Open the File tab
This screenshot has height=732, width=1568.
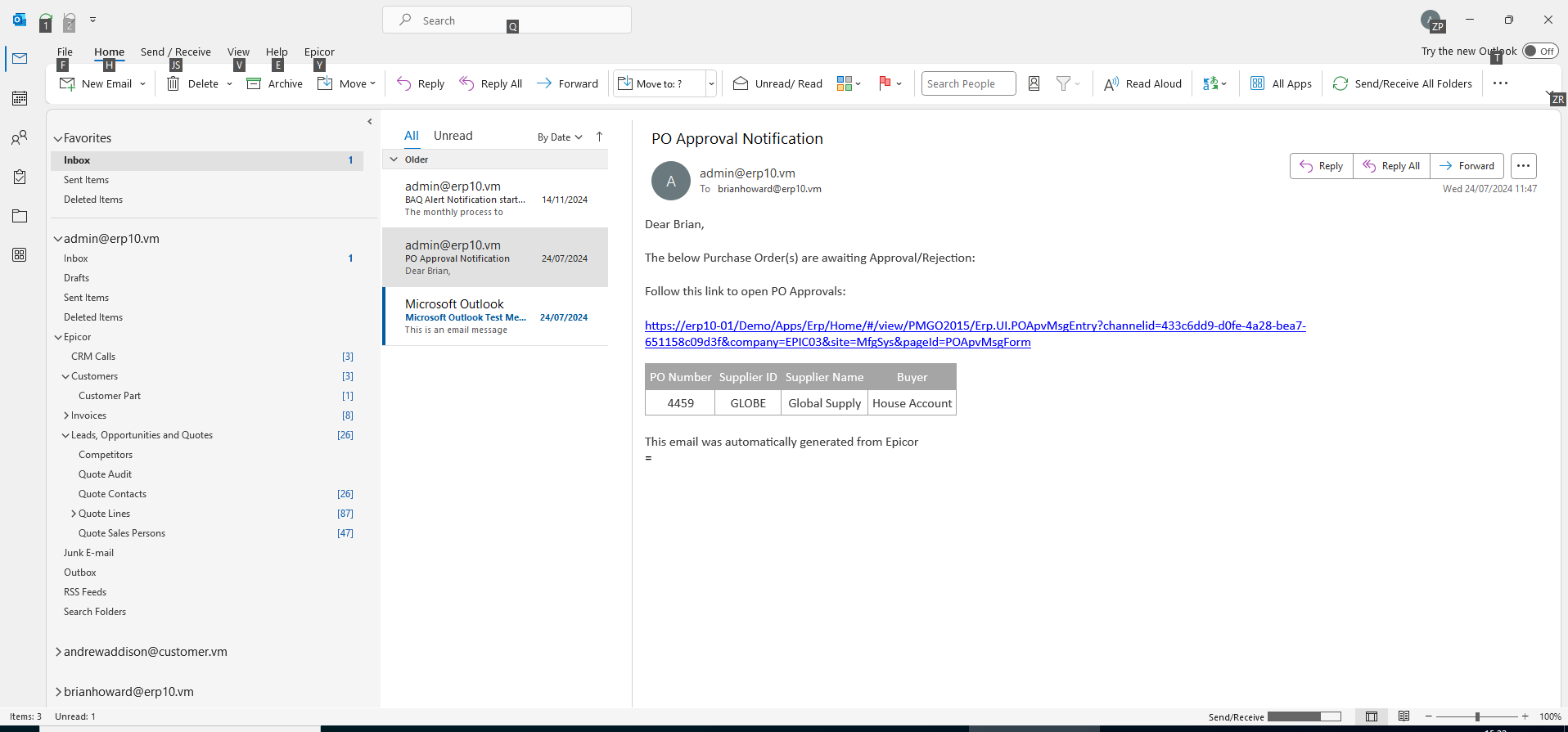pos(65,52)
